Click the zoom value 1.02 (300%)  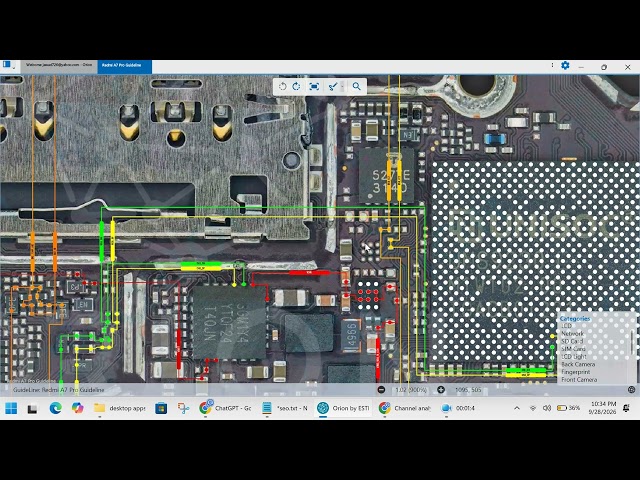tap(411, 390)
